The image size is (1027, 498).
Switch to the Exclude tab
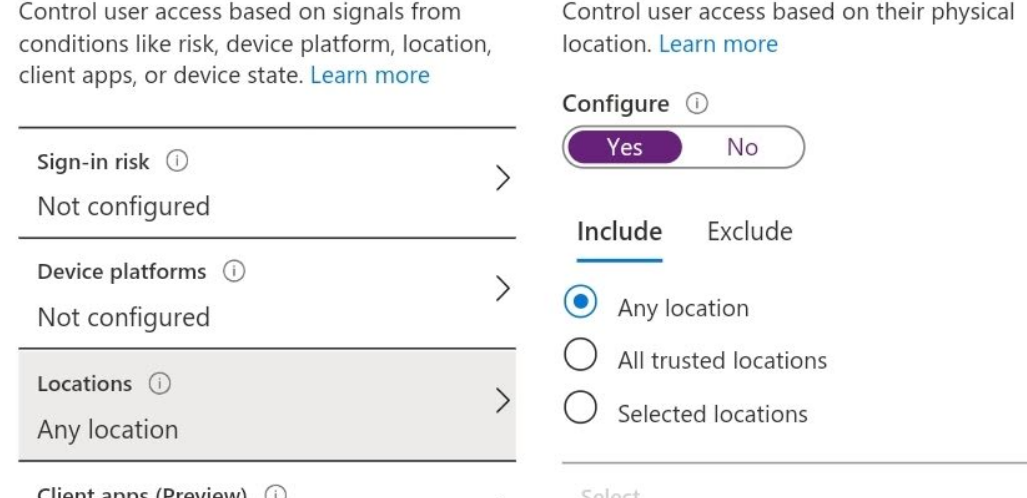click(749, 232)
